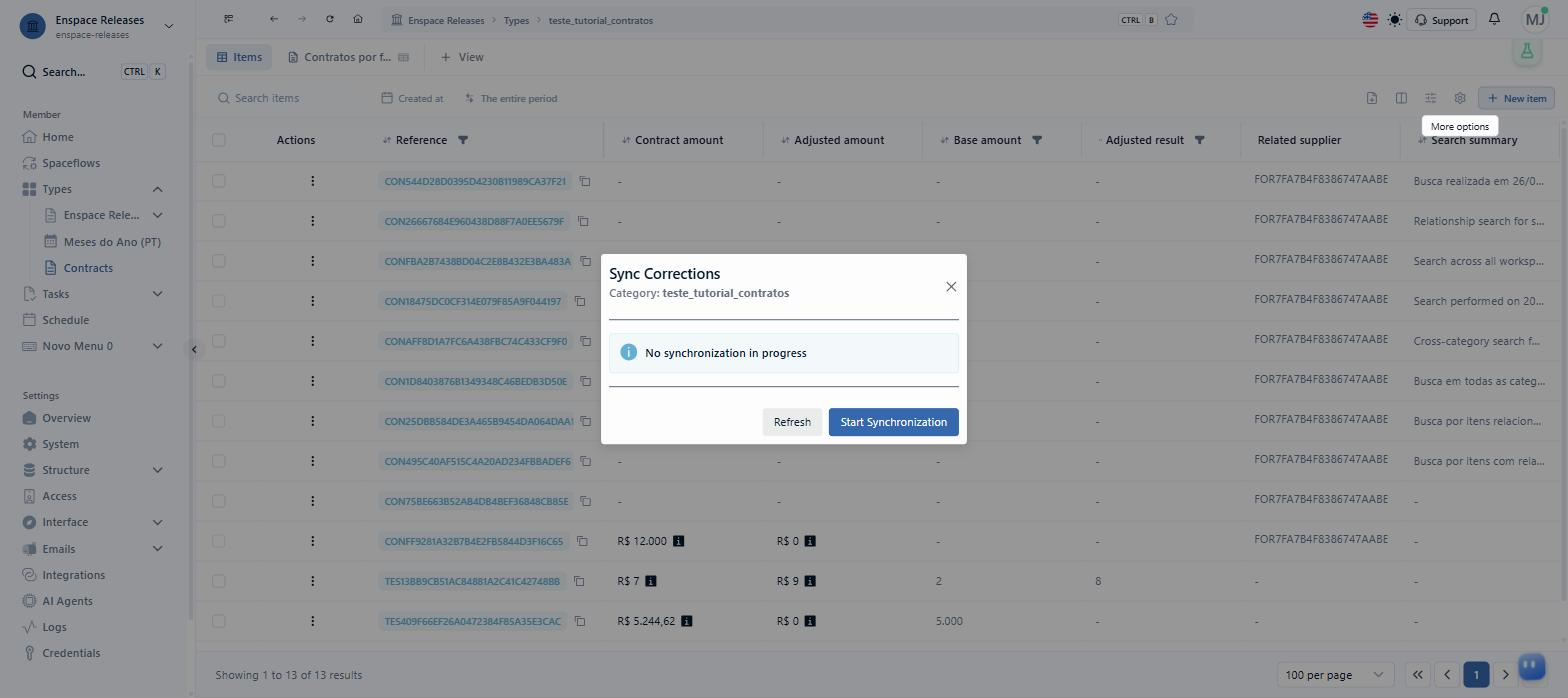This screenshot has height=698, width=1568.
Task: Go to page 1 pagination button
Action: click(x=1476, y=675)
